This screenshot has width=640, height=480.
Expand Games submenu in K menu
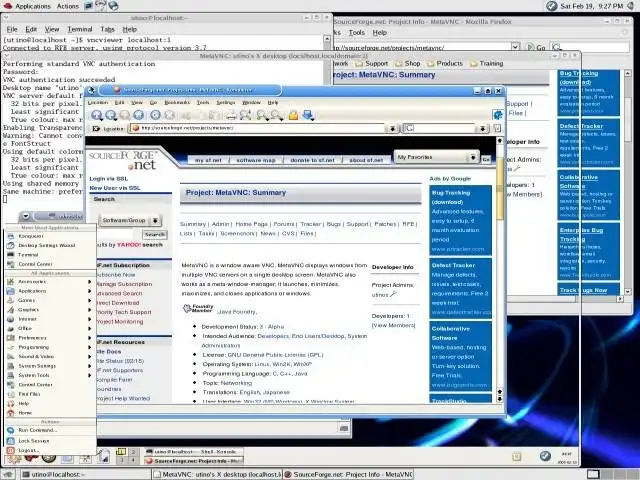(x=49, y=301)
